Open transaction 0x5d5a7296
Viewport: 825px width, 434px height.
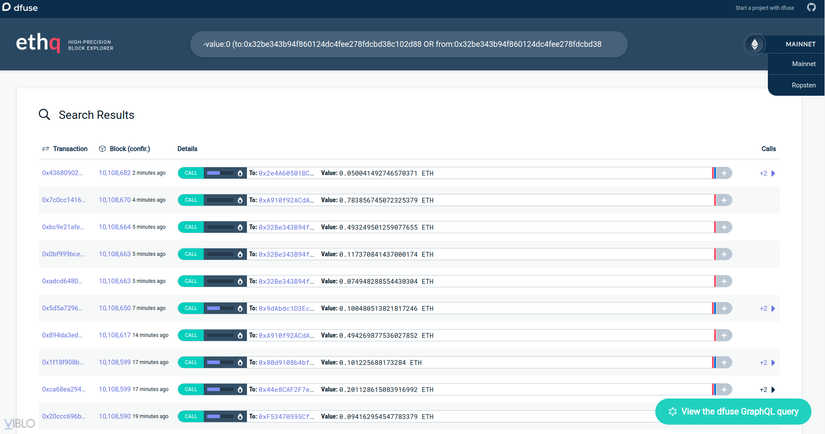62,308
